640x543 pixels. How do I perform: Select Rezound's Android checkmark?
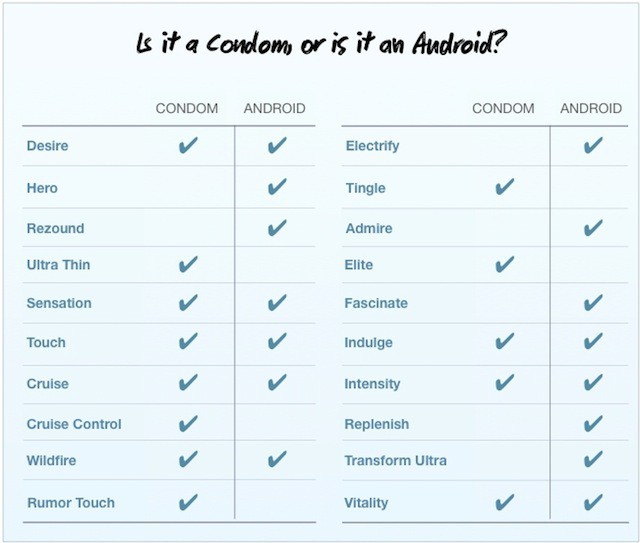277,228
